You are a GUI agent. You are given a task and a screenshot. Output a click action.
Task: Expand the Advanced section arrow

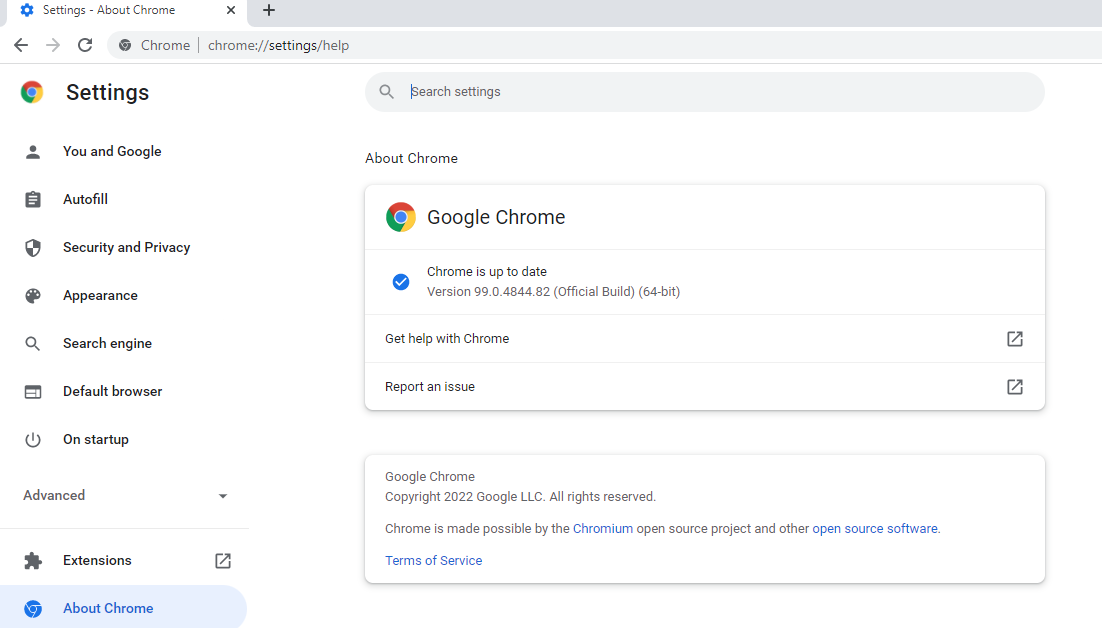(223, 496)
